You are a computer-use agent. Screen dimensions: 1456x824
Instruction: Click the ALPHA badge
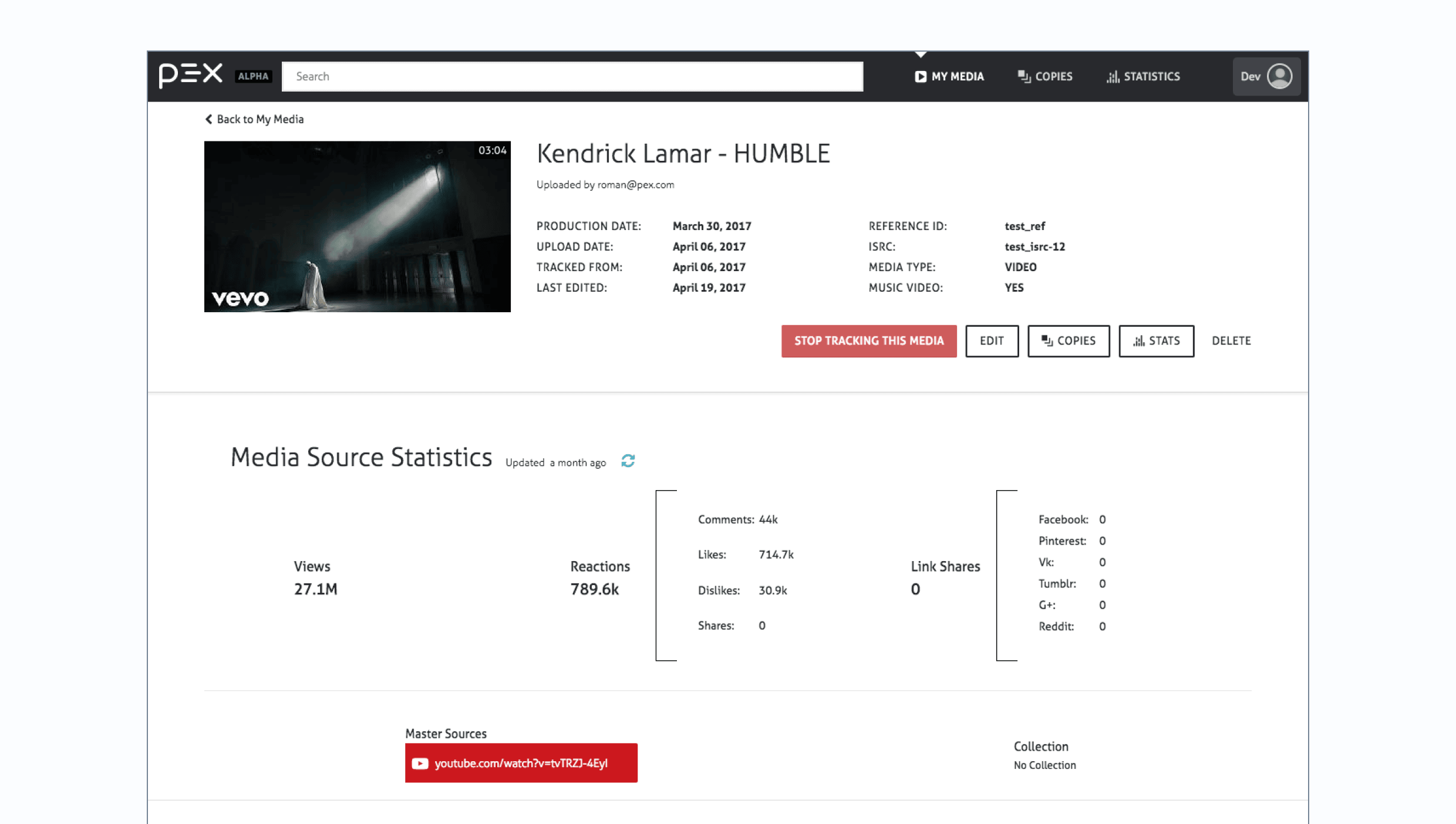pyautogui.click(x=253, y=76)
